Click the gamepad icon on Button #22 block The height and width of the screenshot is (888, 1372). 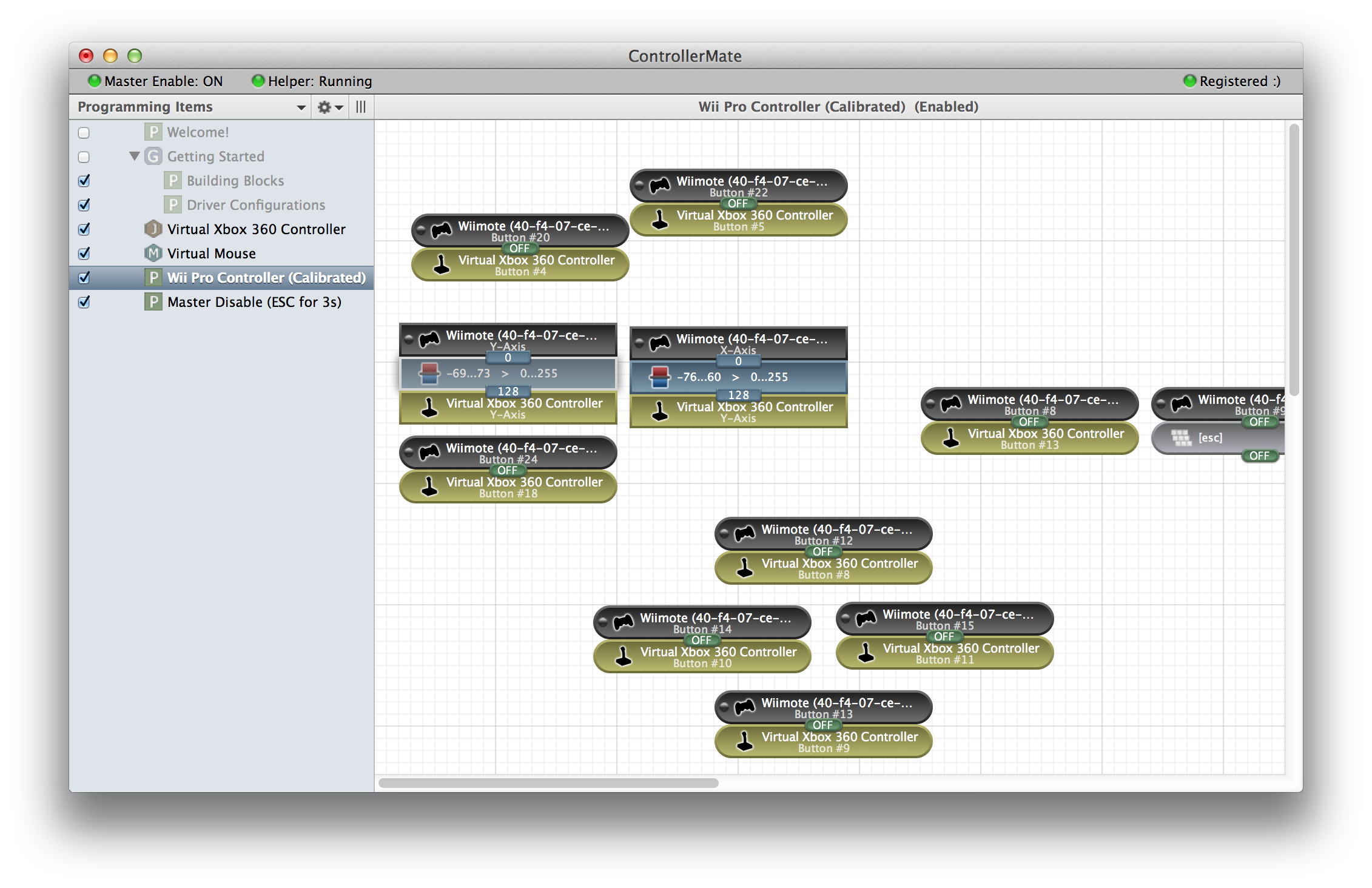tap(660, 185)
